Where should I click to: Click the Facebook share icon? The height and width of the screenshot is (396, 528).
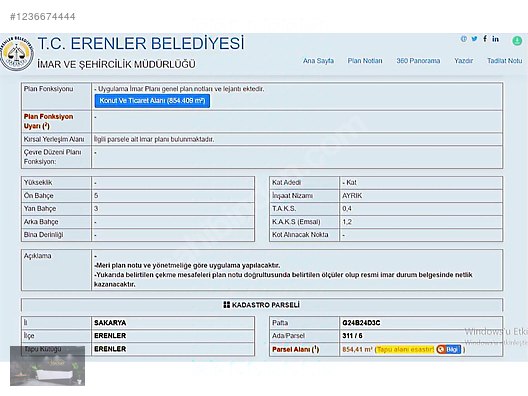pos(485,38)
